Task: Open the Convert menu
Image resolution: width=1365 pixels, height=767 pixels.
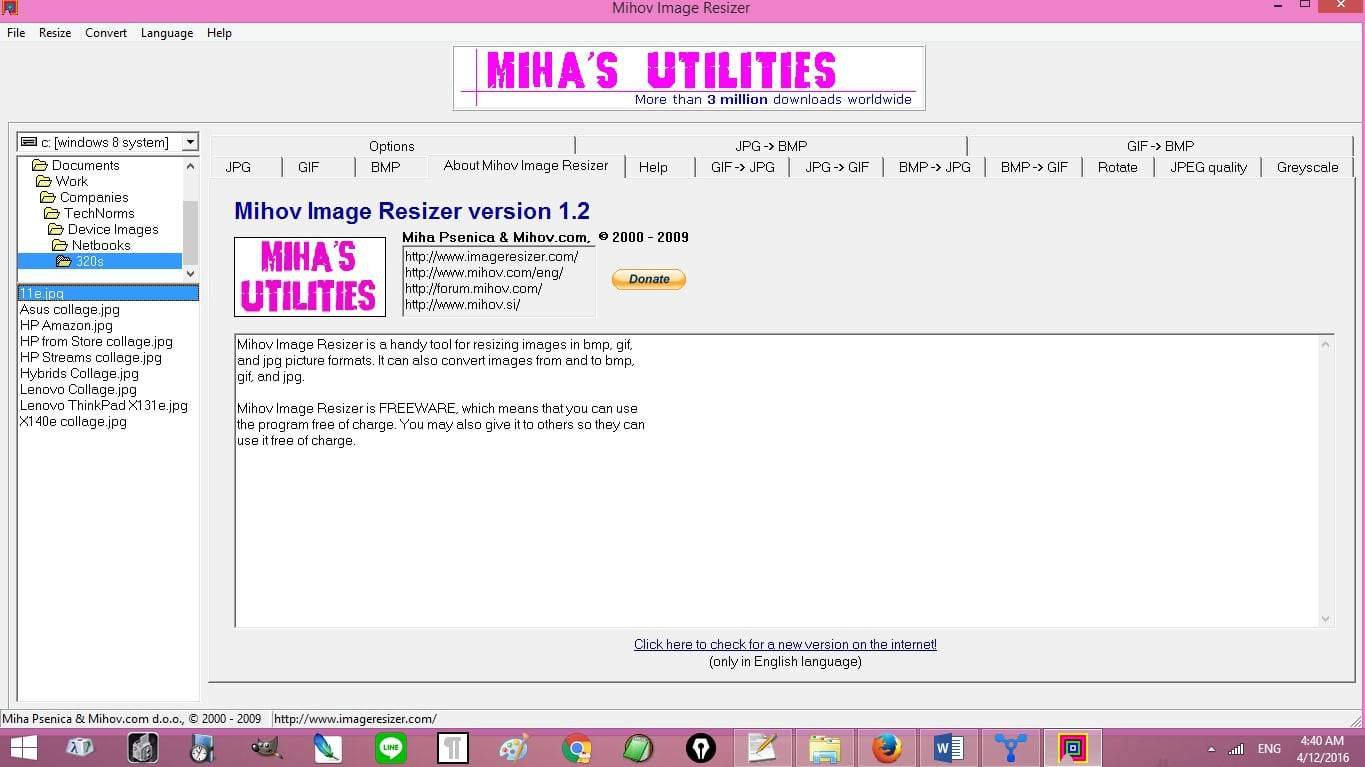Action: click(x=106, y=33)
